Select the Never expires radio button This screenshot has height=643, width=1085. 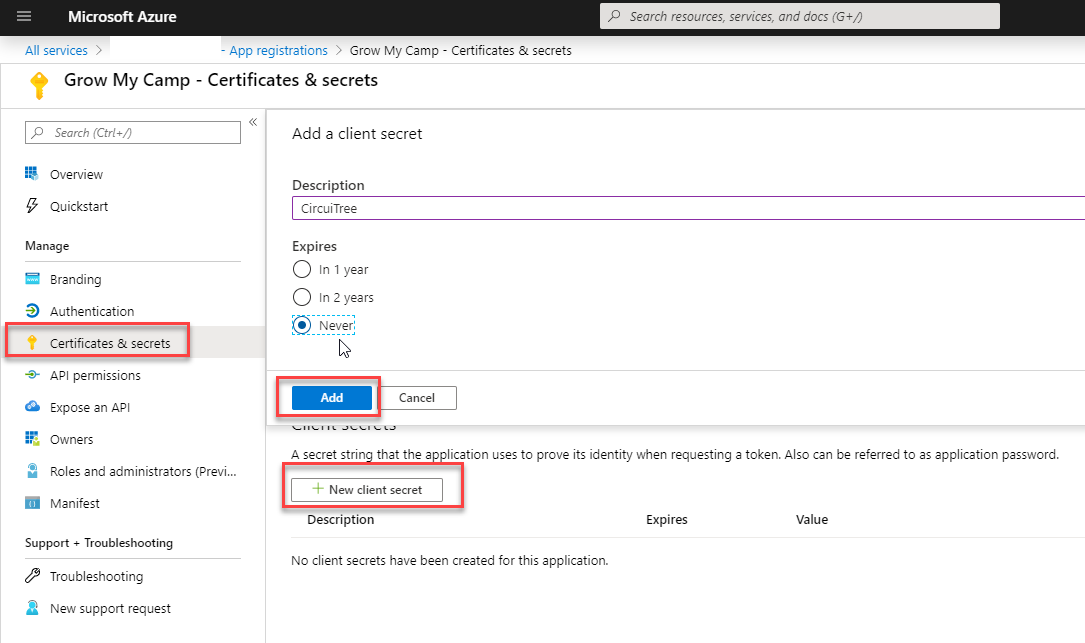point(302,325)
